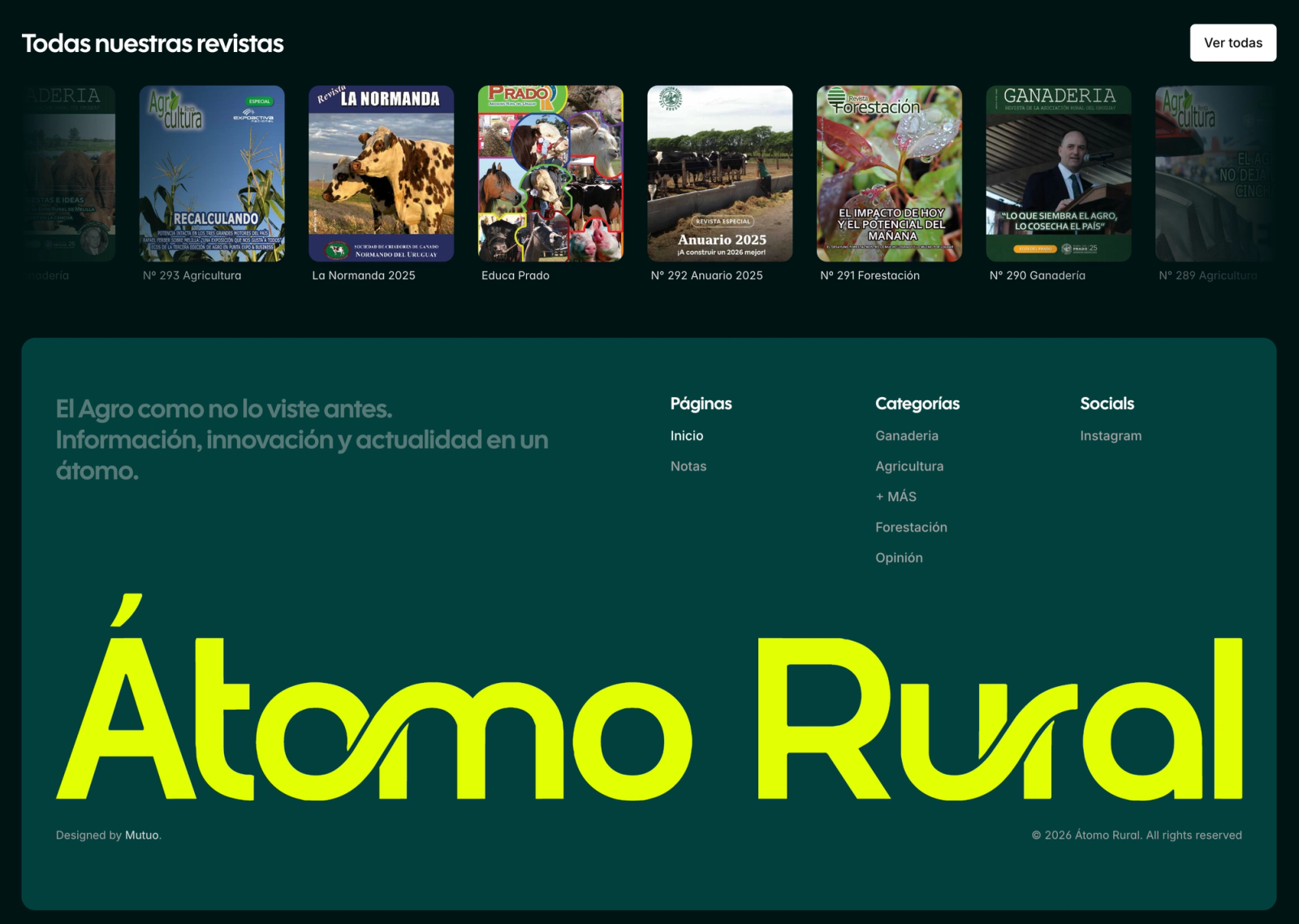This screenshot has height=924, width=1299.
Task: Click the Socials footer heading
Action: tap(1107, 404)
